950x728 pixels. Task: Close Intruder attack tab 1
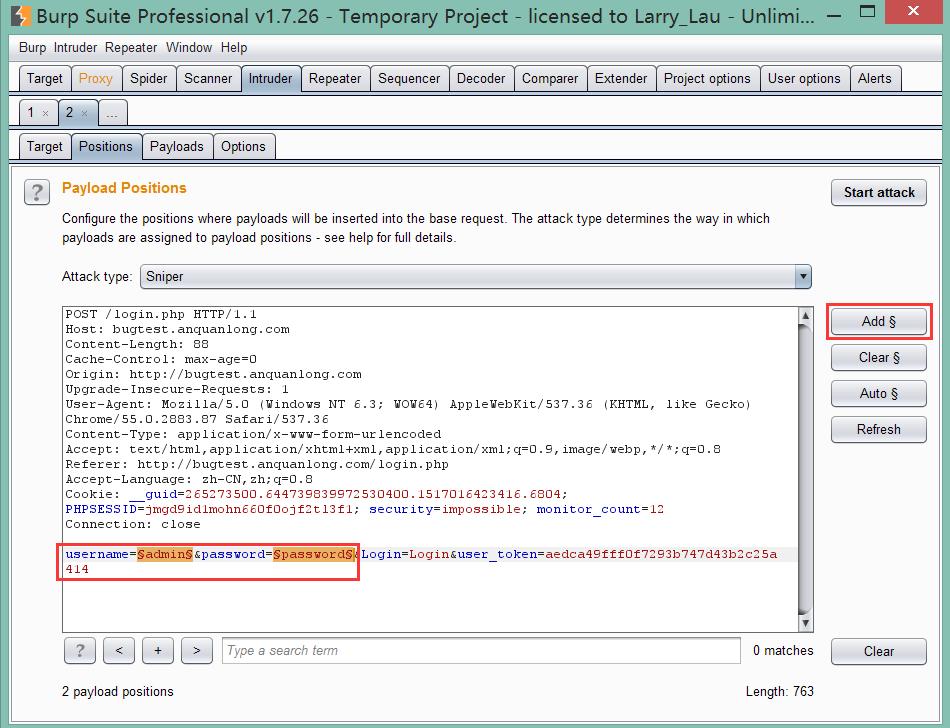click(x=45, y=113)
